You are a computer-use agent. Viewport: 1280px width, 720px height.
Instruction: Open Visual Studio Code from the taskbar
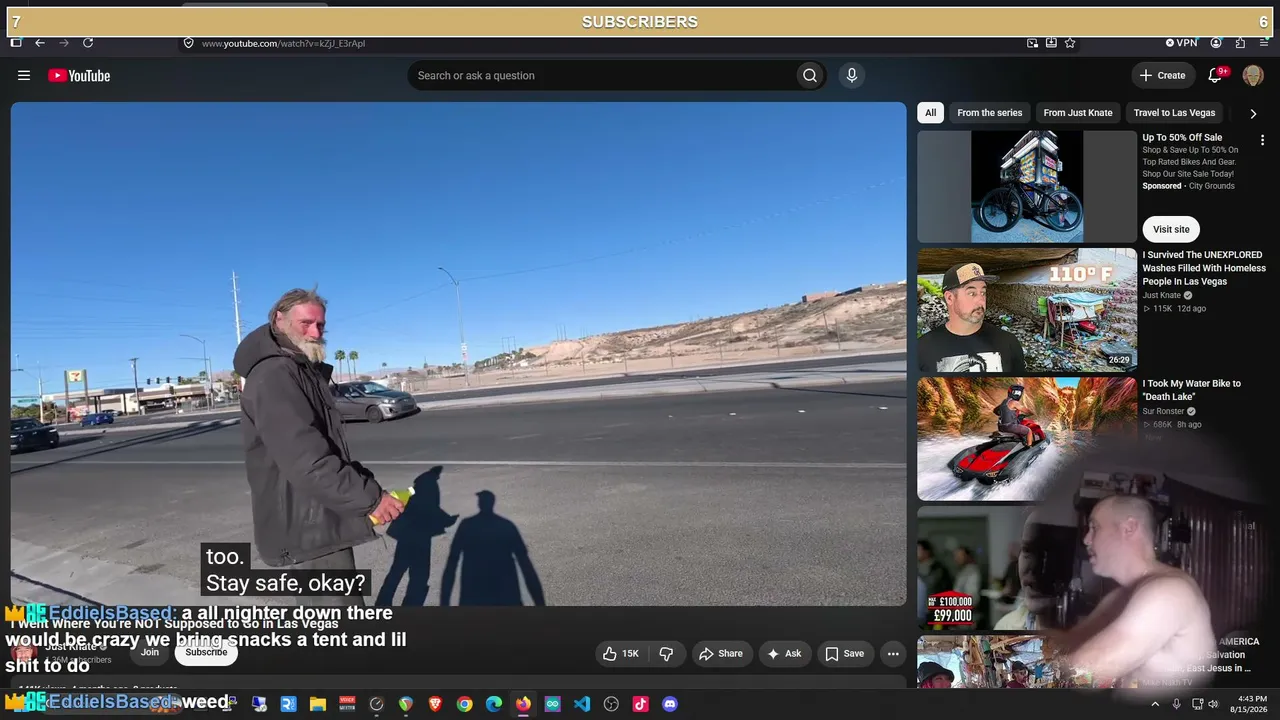pos(582,704)
